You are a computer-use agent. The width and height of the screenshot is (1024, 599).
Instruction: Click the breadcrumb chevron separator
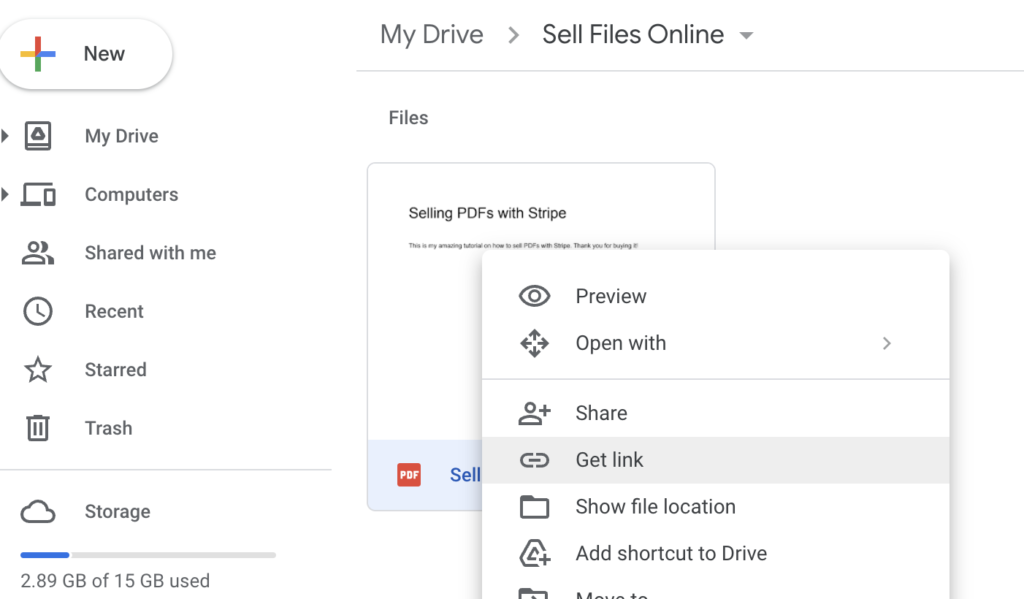pyautogui.click(x=513, y=35)
